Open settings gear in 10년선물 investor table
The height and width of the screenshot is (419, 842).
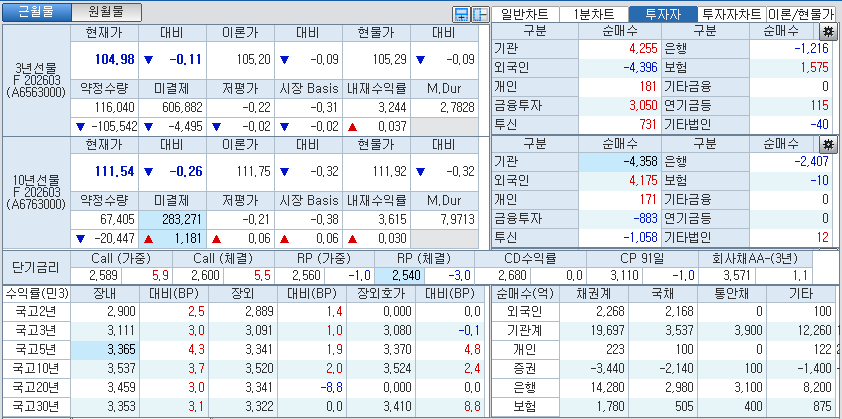coord(828,143)
